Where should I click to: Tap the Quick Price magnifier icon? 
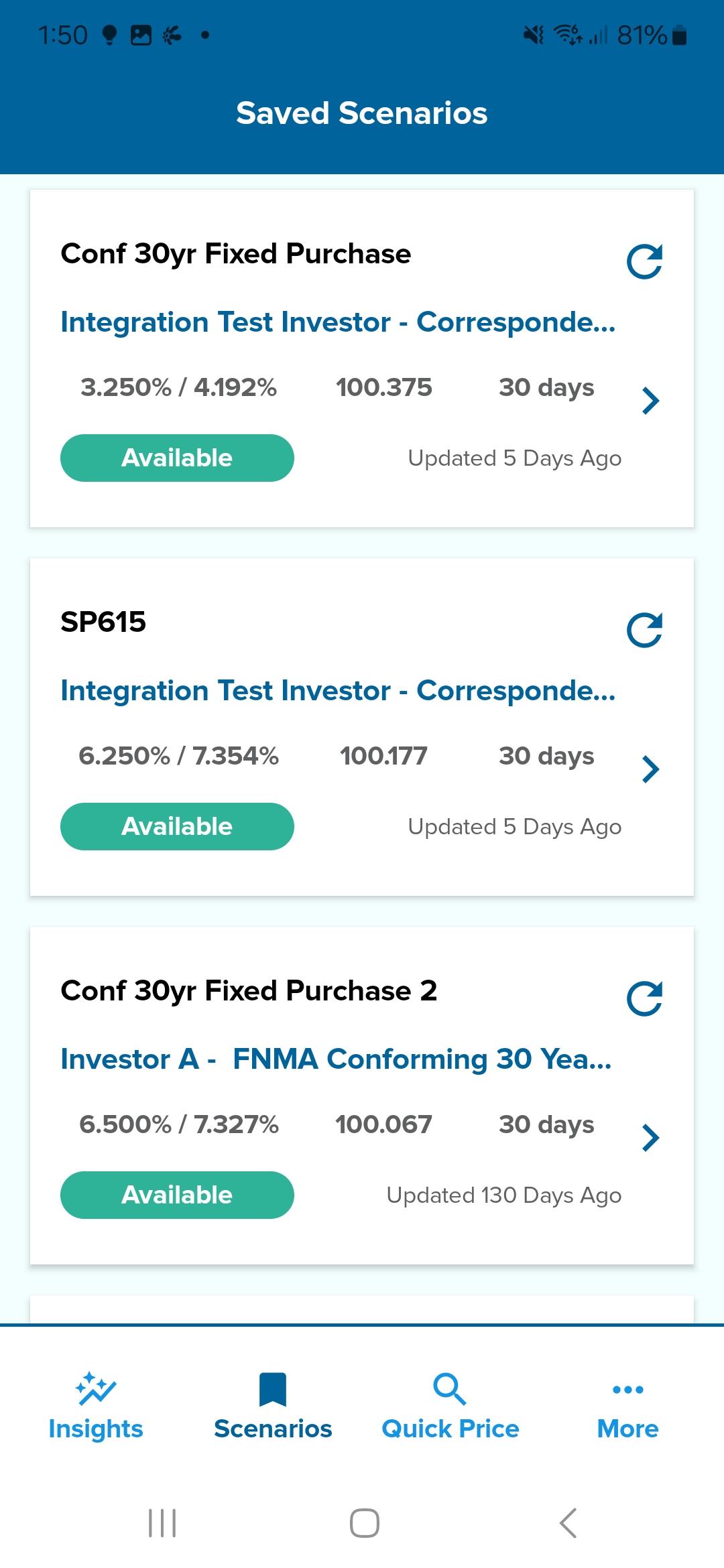[x=450, y=1389]
